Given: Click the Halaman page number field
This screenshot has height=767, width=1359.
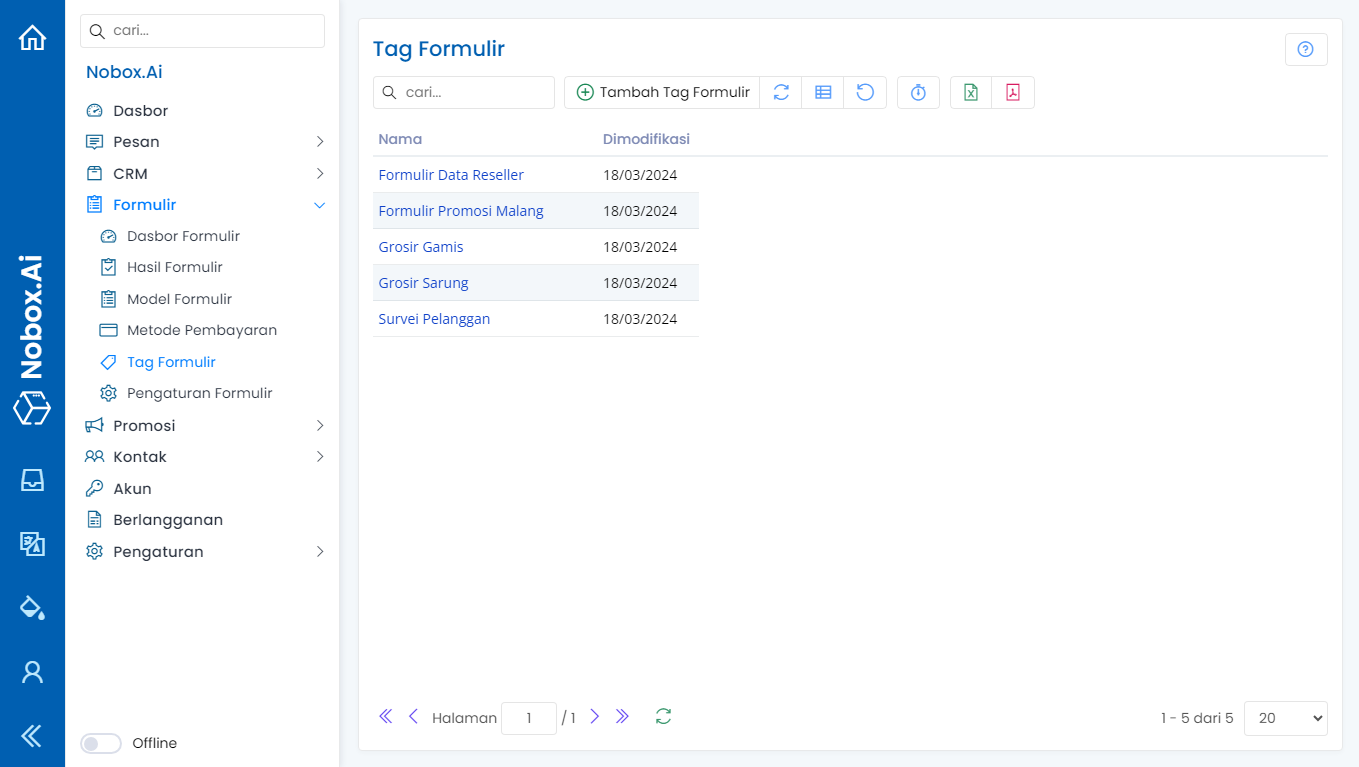Looking at the screenshot, I should pyautogui.click(x=528, y=718).
